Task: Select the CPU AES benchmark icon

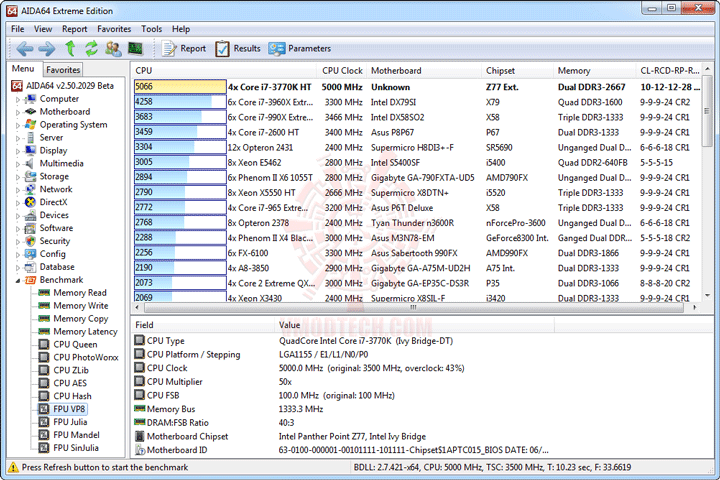Action: (x=44, y=383)
